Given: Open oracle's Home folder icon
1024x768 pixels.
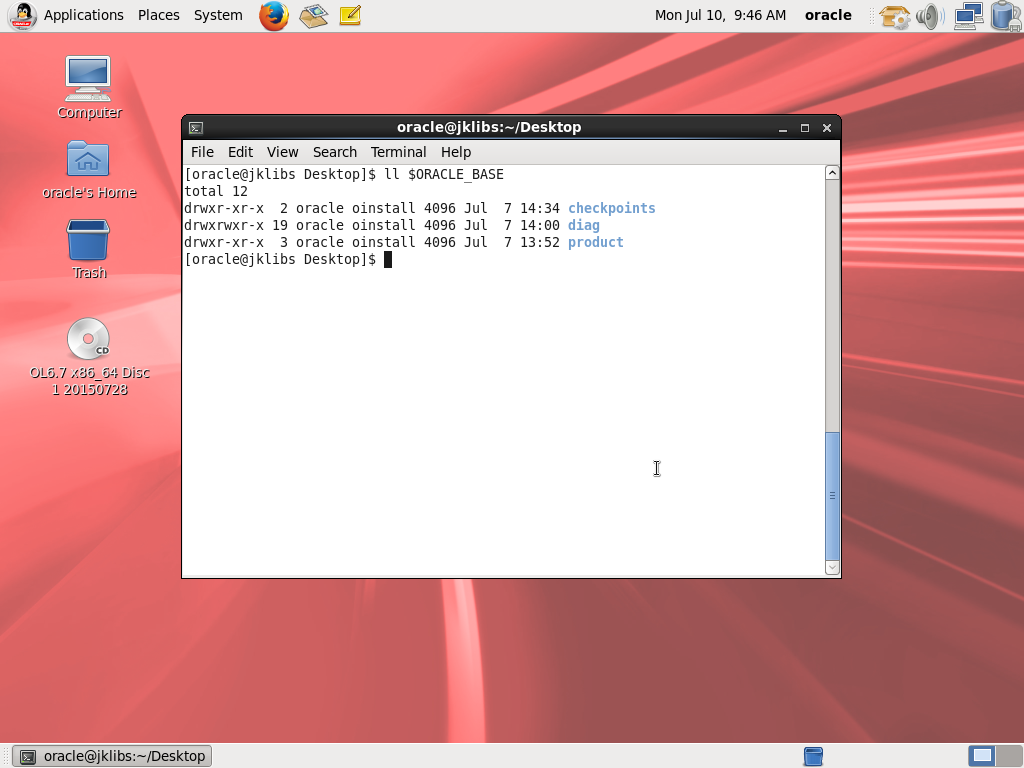Looking at the screenshot, I should 88,159.
